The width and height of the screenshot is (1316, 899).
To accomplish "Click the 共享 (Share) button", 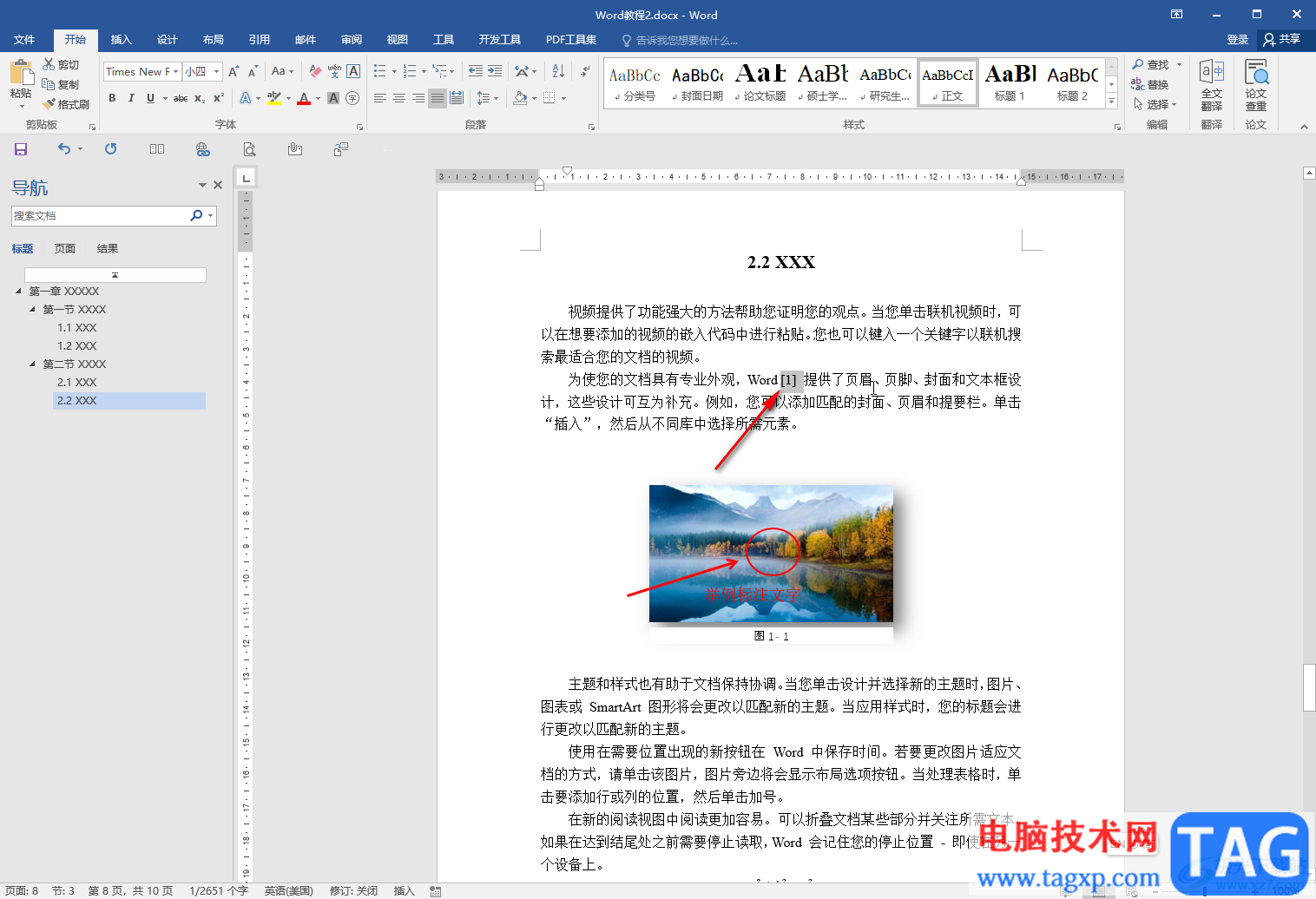I will coord(1282,40).
